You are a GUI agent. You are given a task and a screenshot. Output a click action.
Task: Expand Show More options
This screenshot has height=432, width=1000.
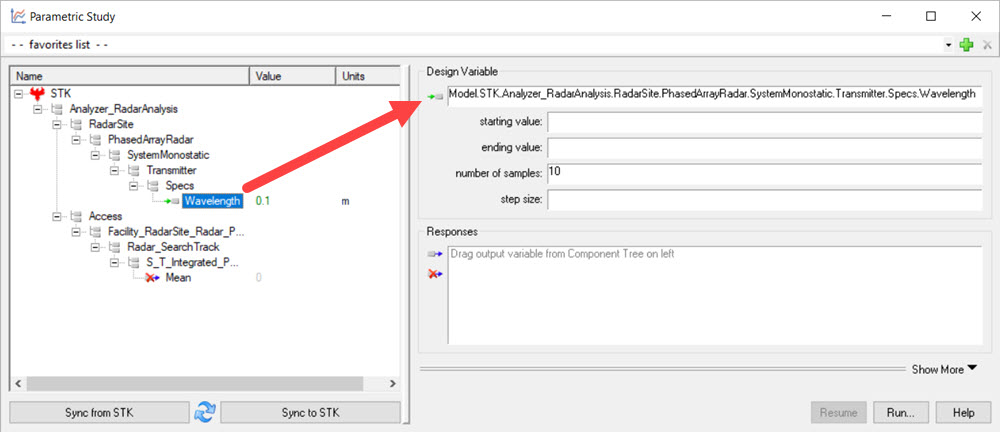(943, 369)
